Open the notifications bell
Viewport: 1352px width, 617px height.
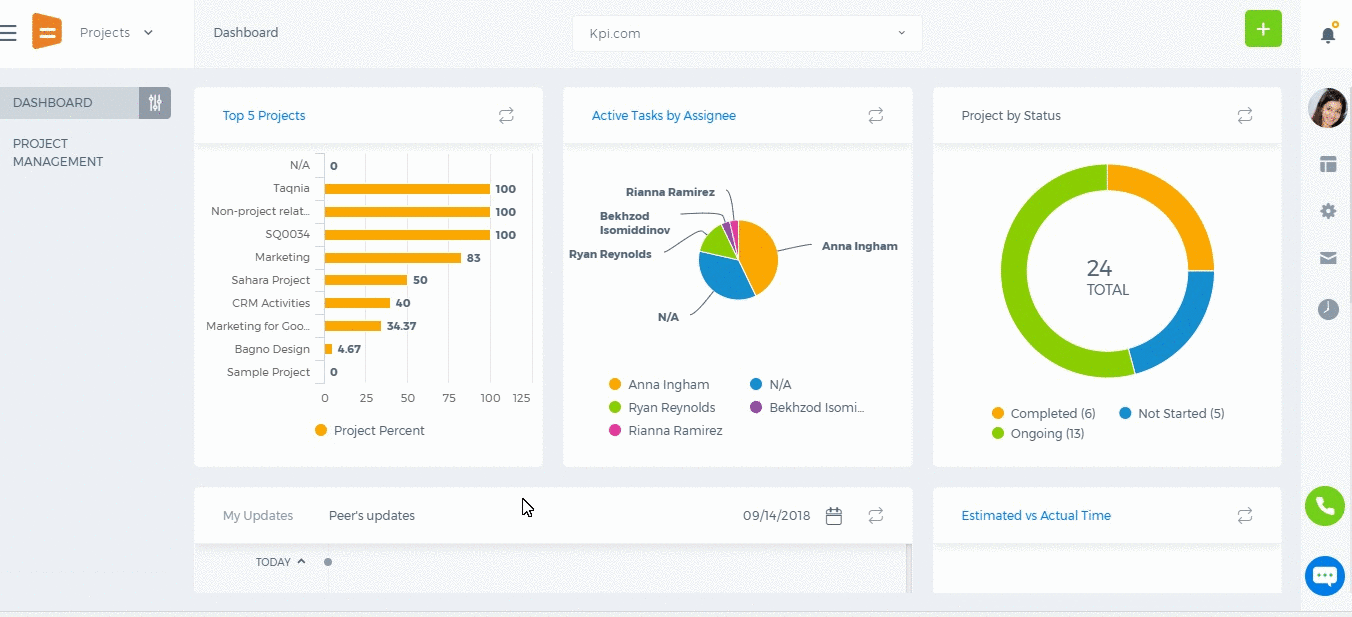coord(1328,35)
